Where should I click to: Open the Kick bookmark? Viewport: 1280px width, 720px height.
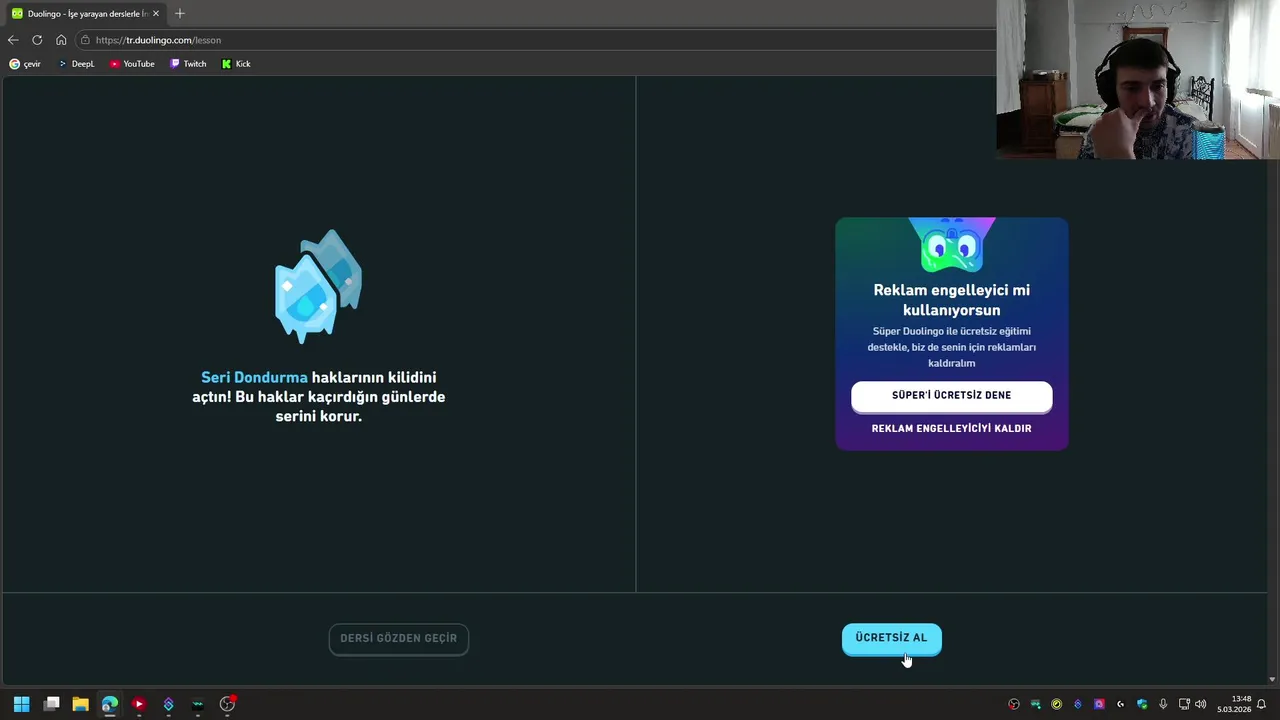coord(236,64)
